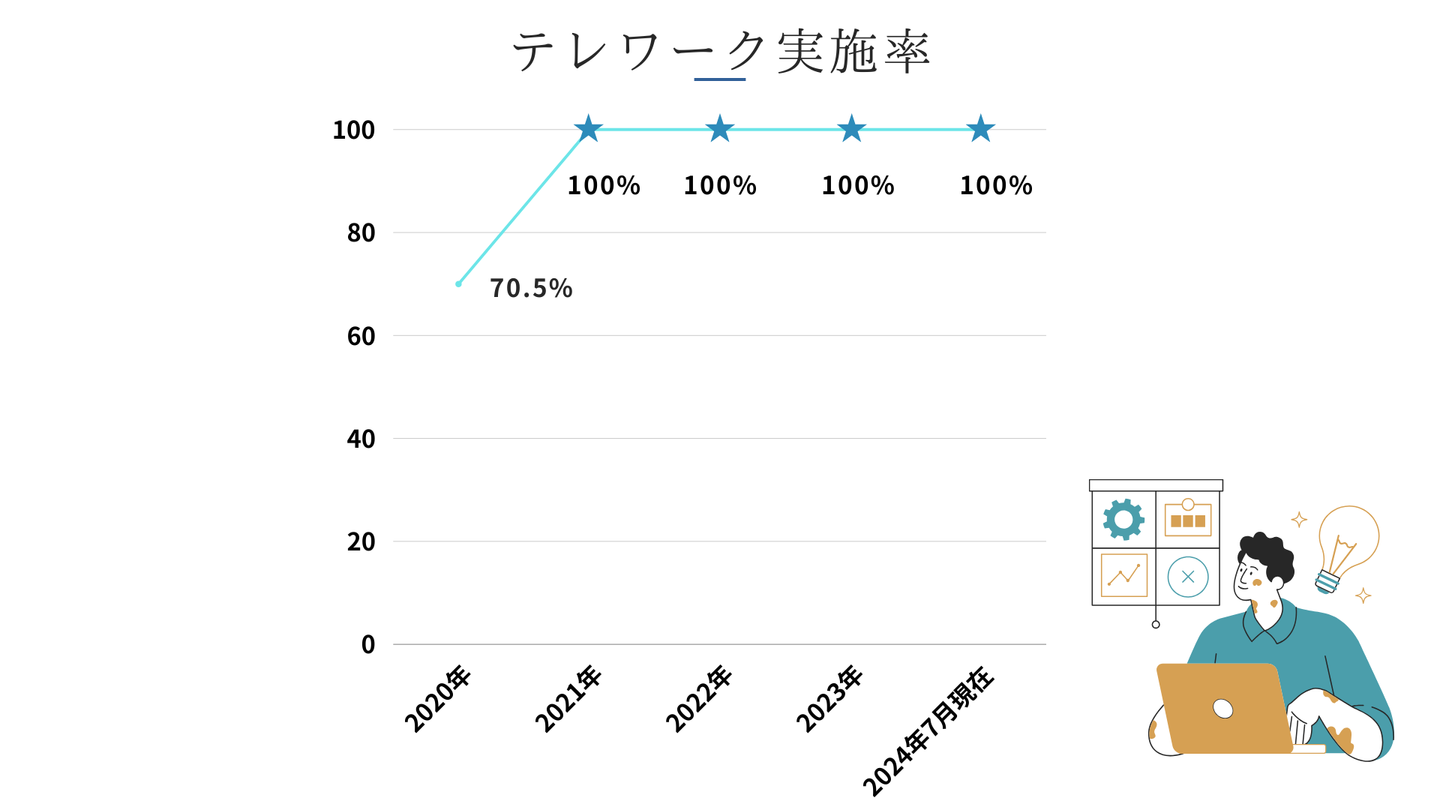The height and width of the screenshot is (810, 1440).
Task: Click the 100% label under the 2023 star
Action: point(858,186)
